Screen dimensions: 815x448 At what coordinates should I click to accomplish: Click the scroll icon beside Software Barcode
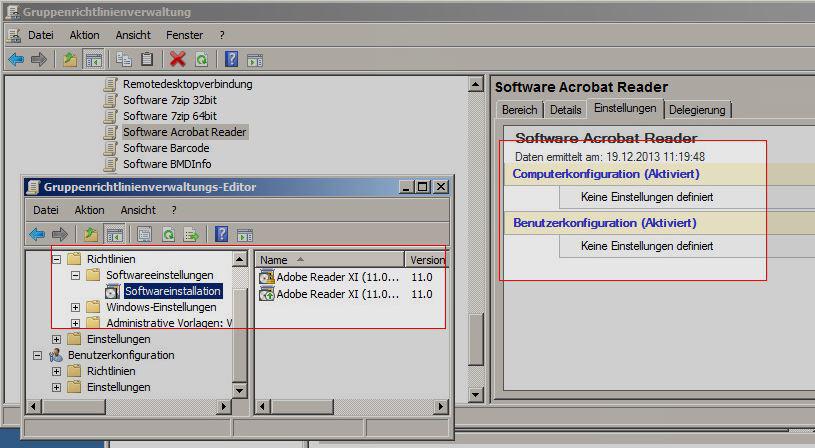click(110, 148)
